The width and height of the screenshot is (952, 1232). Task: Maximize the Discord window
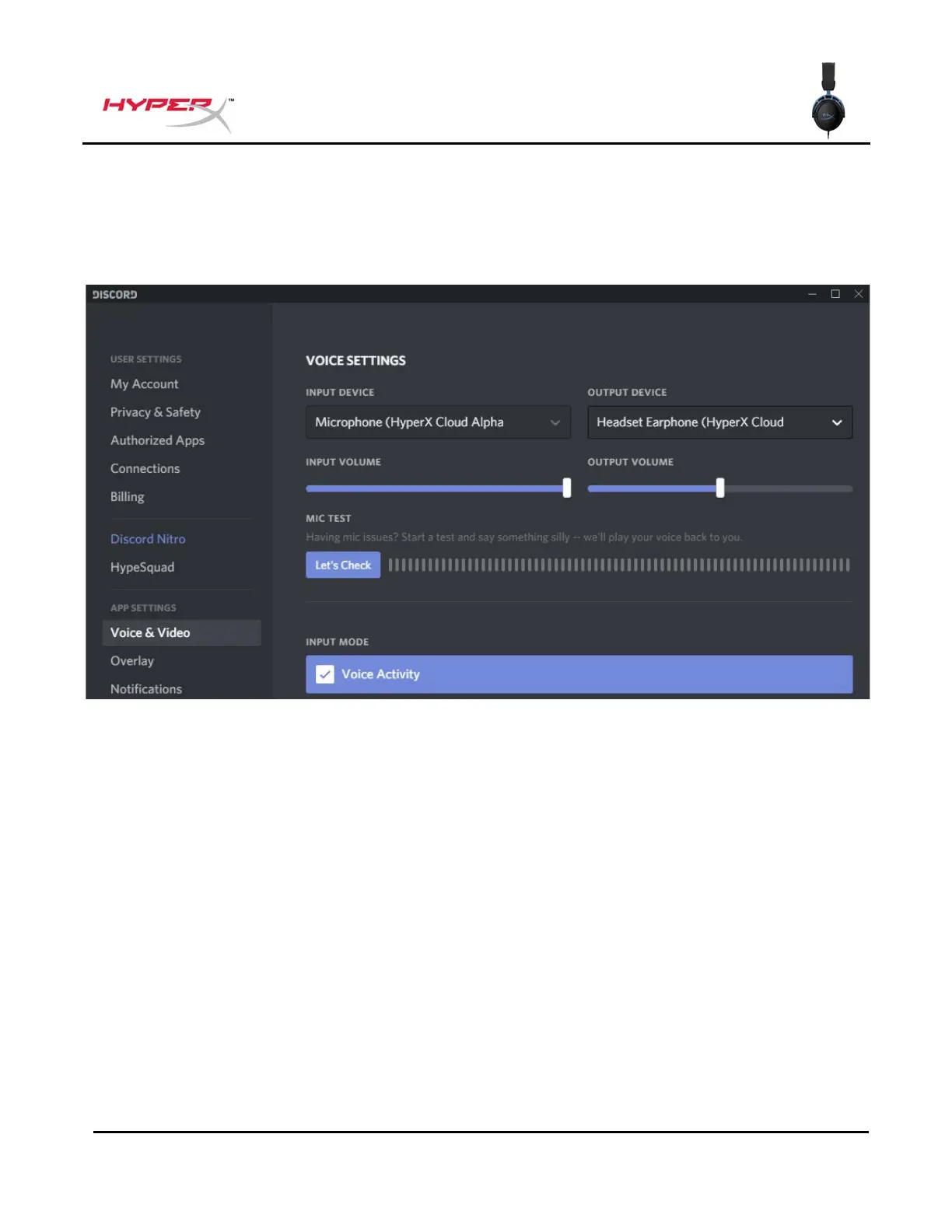(835, 294)
